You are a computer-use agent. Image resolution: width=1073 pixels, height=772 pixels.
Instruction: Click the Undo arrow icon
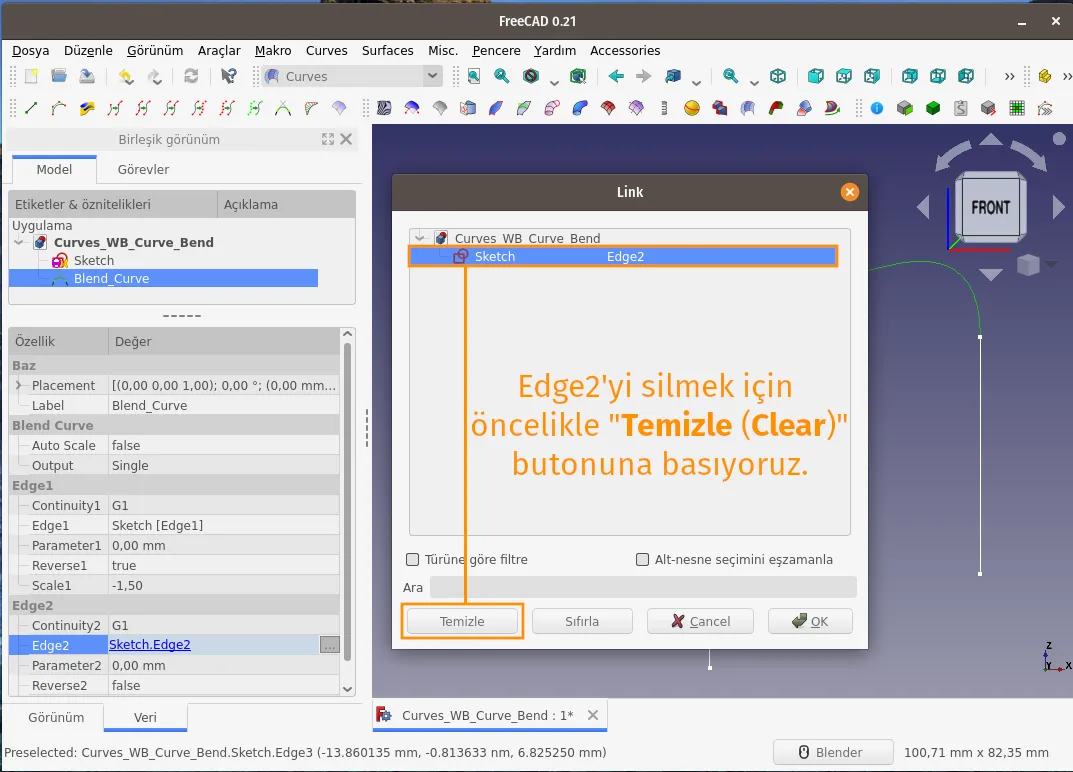[125, 76]
